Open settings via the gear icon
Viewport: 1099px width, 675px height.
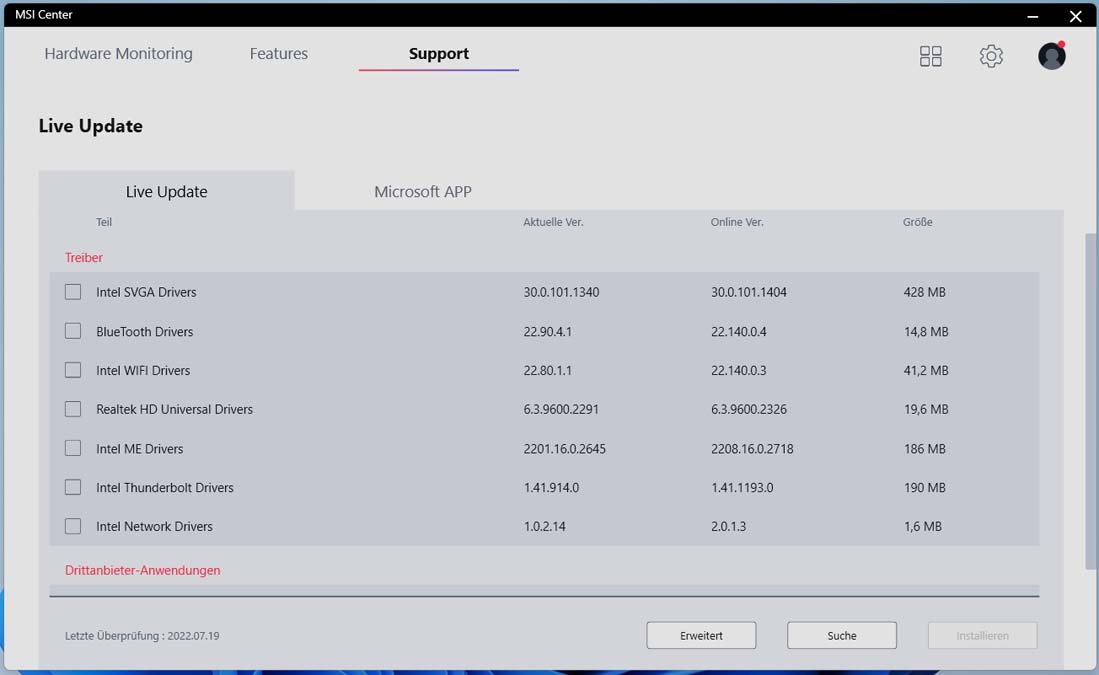click(991, 56)
